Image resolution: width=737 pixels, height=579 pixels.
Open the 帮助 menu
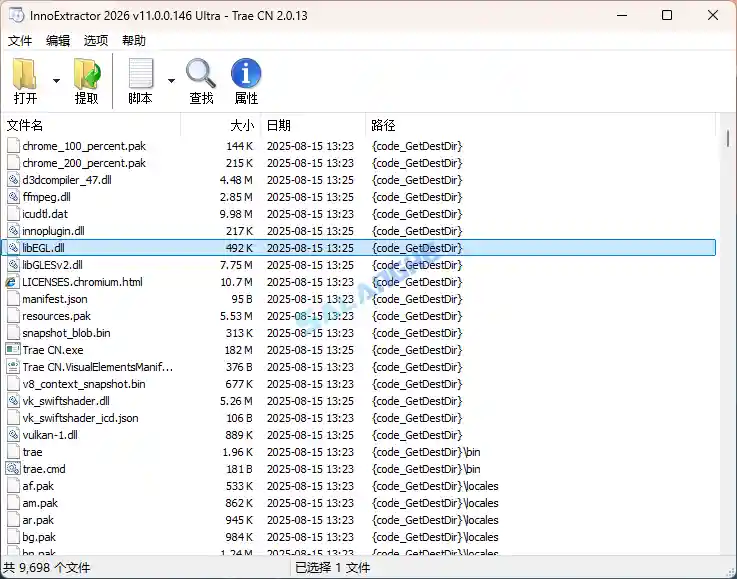click(x=134, y=41)
